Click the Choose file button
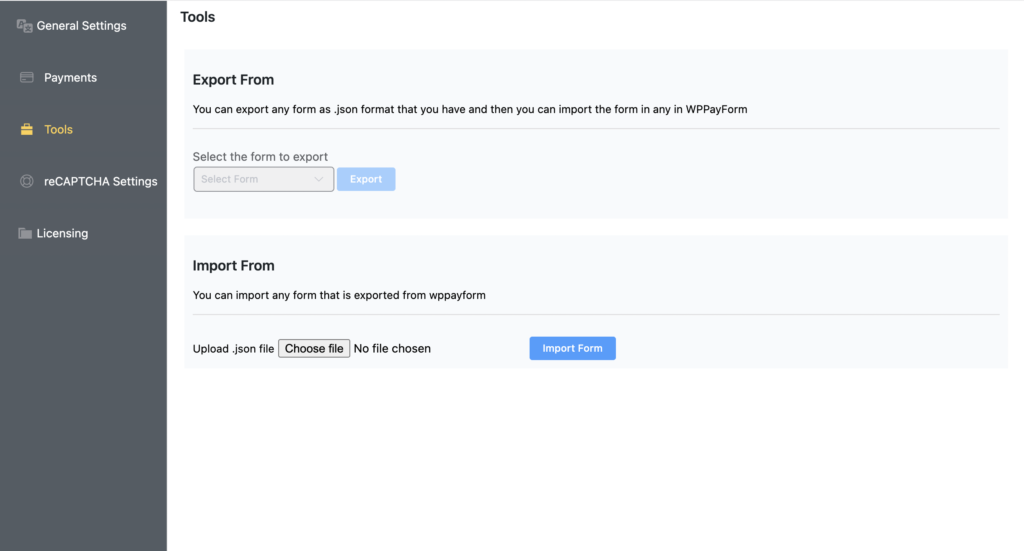The height and width of the screenshot is (551, 1024). point(314,349)
